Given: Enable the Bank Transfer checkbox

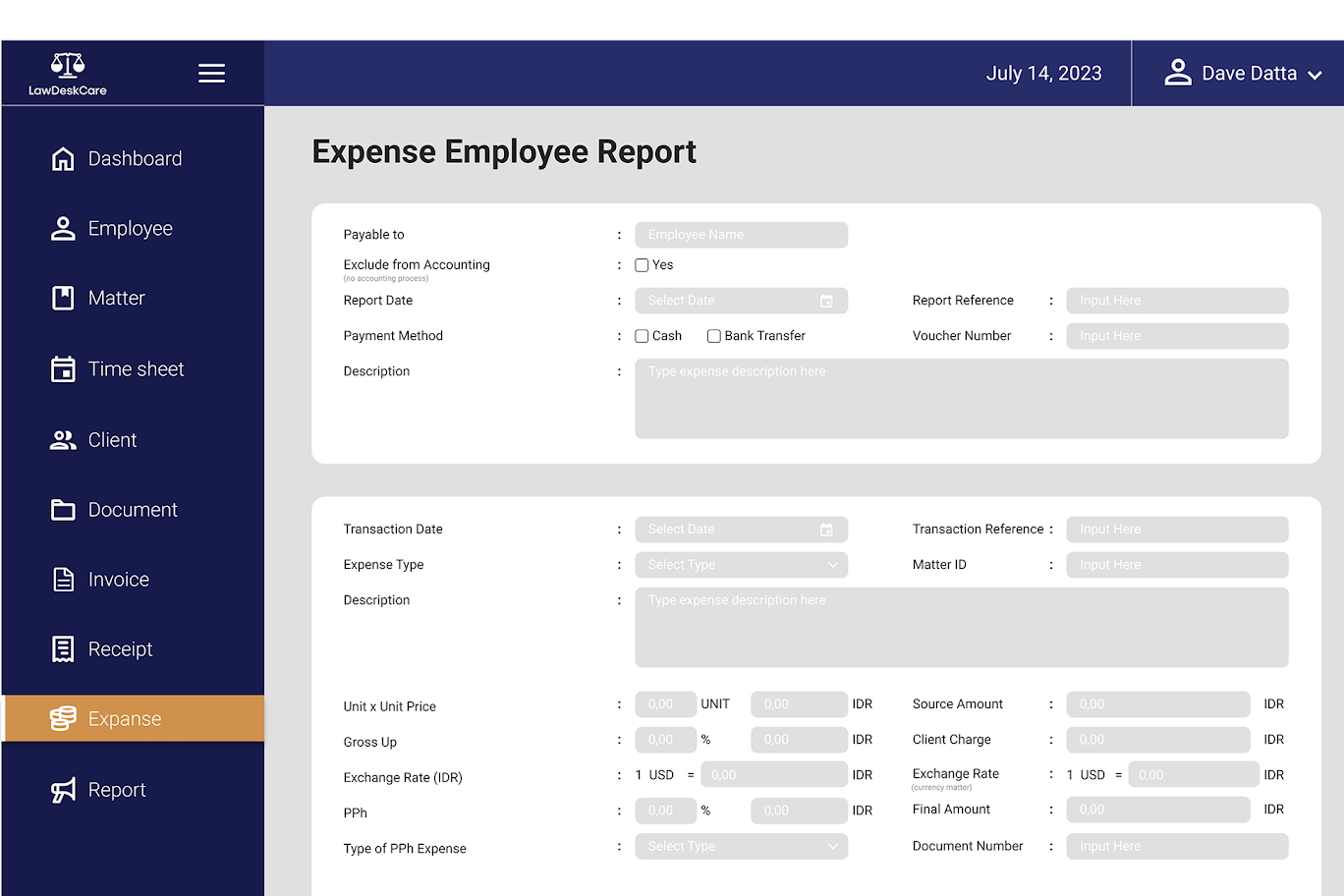Looking at the screenshot, I should coord(714,336).
